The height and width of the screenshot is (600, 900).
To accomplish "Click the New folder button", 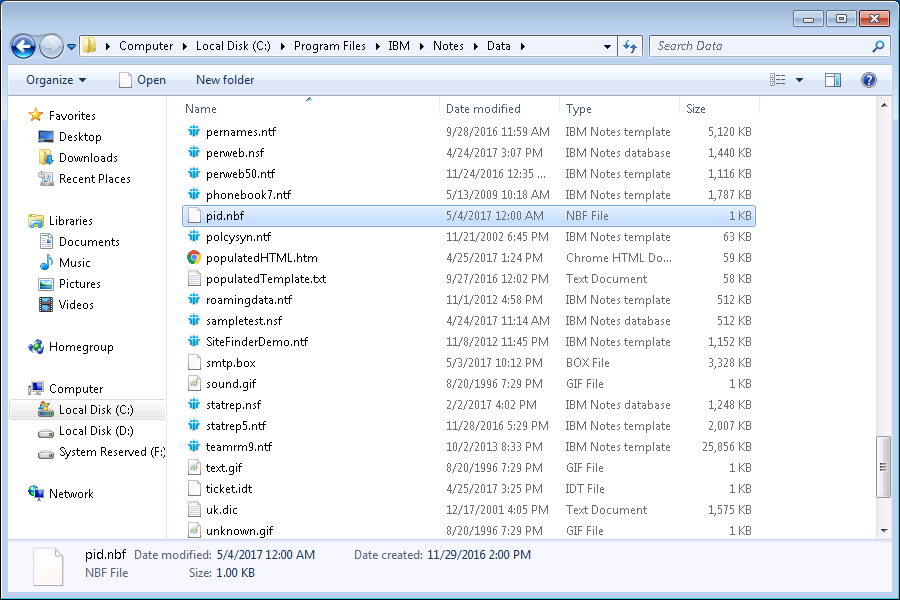I will pos(225,80).
